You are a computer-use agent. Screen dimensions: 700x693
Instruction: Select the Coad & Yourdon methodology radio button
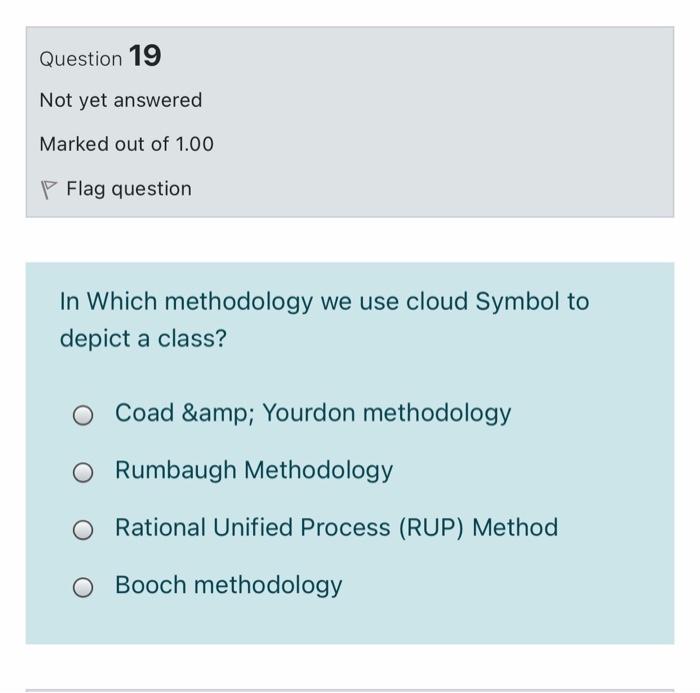[84, 415]
